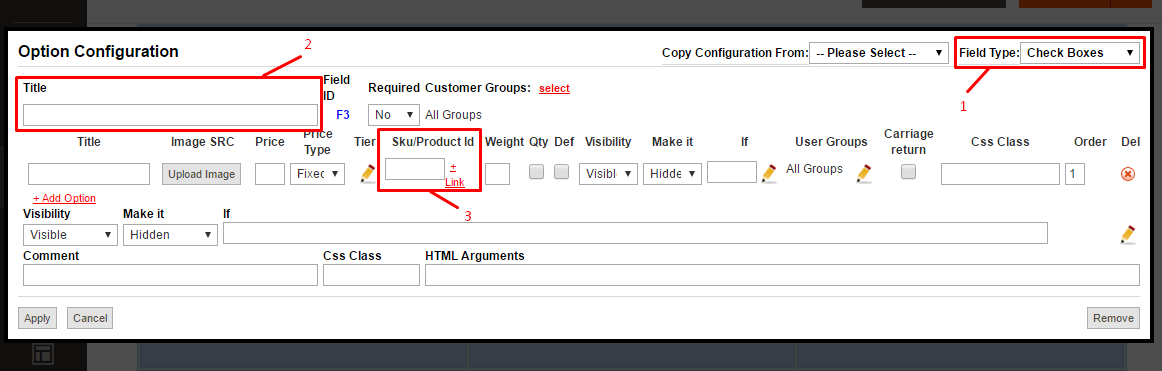The width and height of the screenshot is (1162, 371).
Task: Focus option row If input field
Action: 731,172
